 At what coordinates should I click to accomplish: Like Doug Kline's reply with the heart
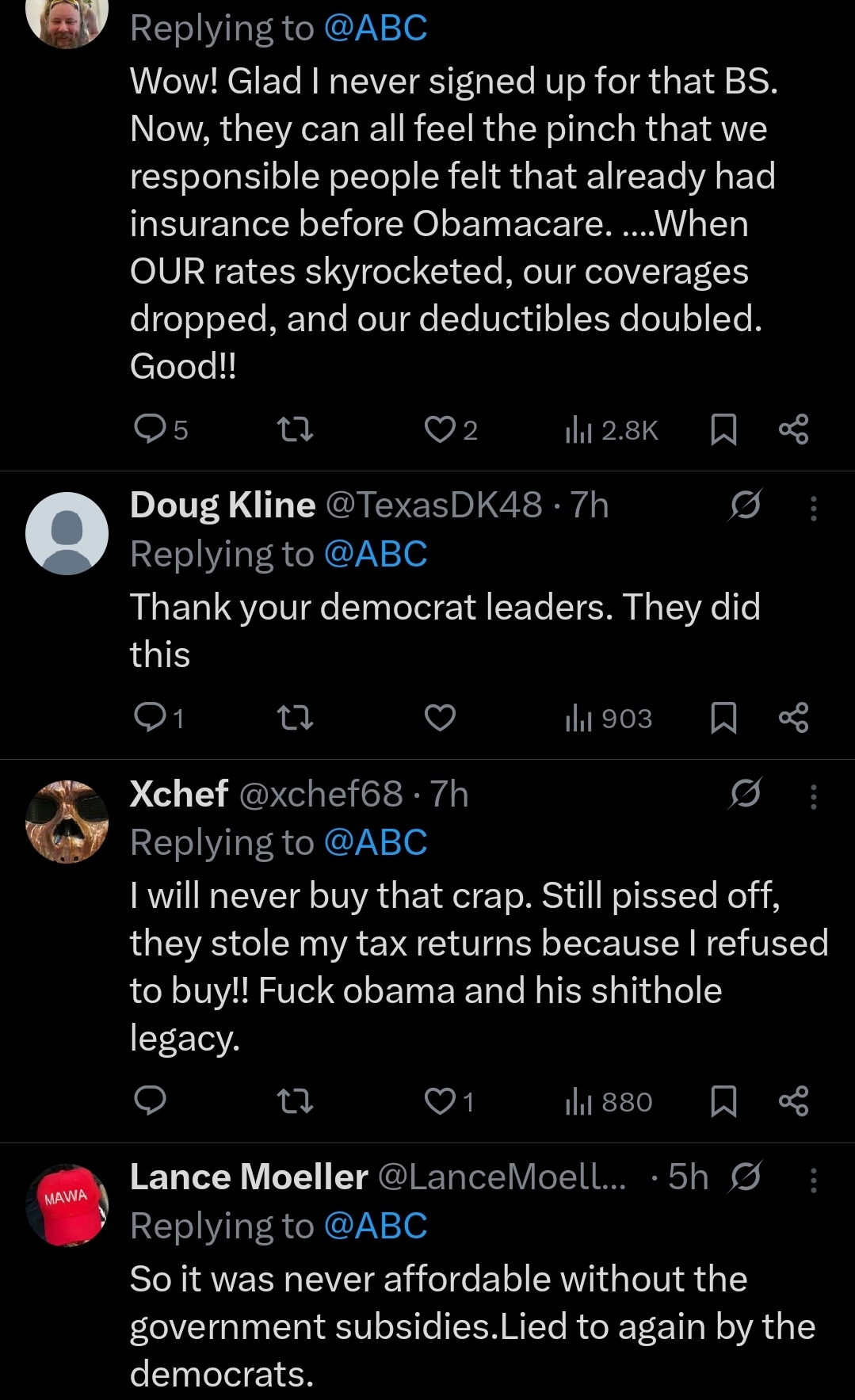tap(440, 718)
